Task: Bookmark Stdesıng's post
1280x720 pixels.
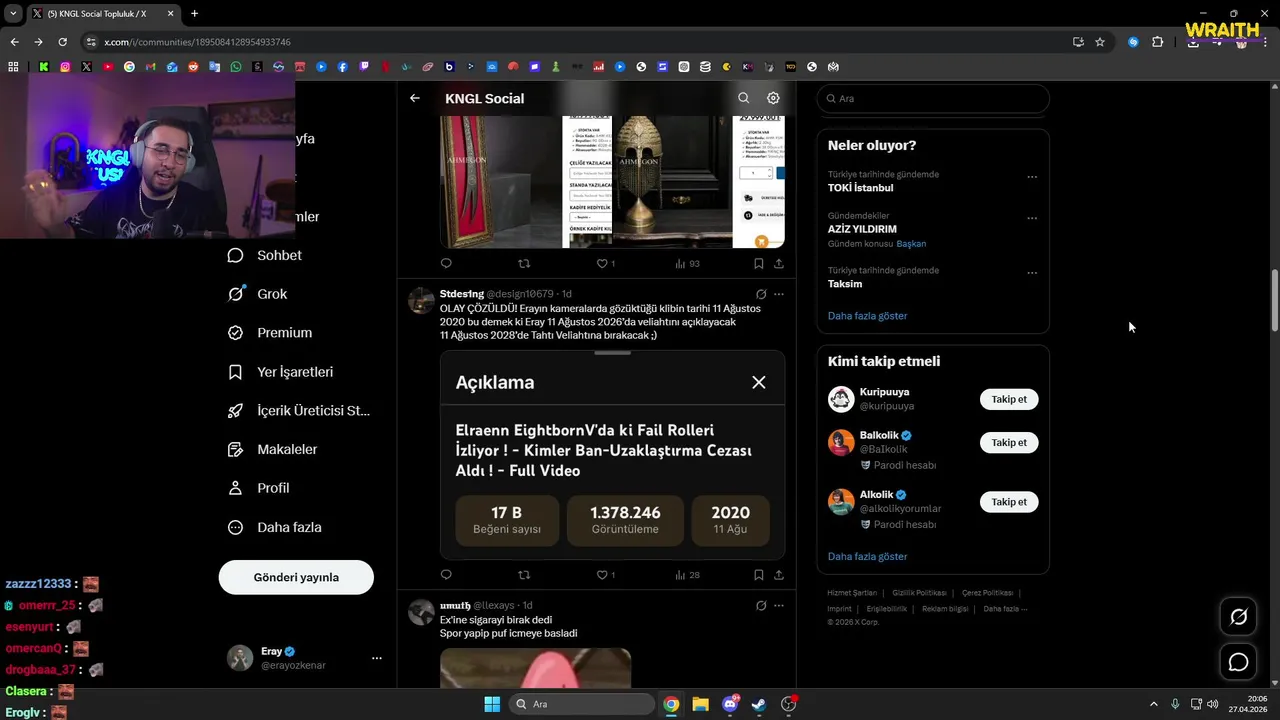Action: [758, 575]
